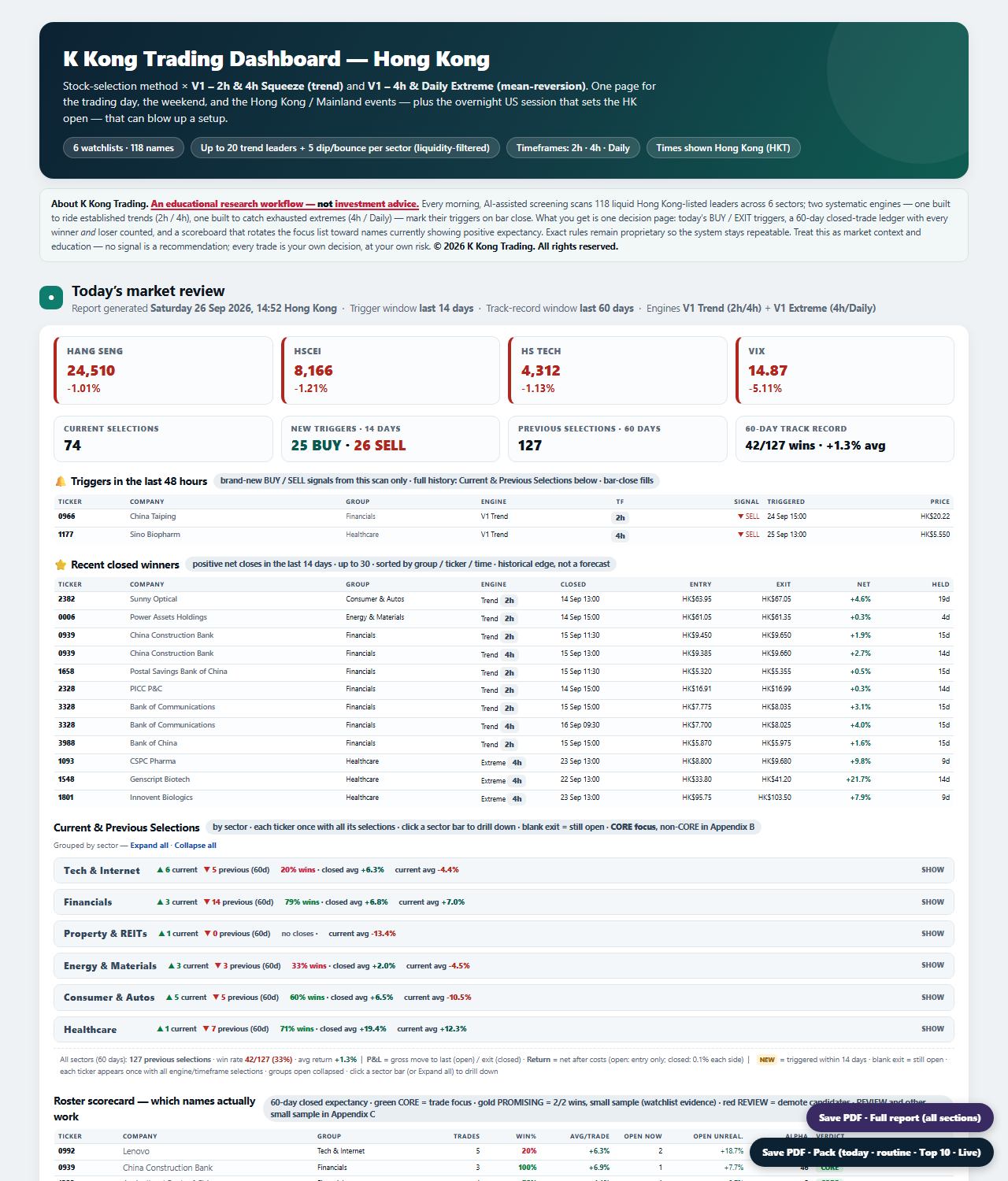Open the HSCEI index card

(391, 370)
